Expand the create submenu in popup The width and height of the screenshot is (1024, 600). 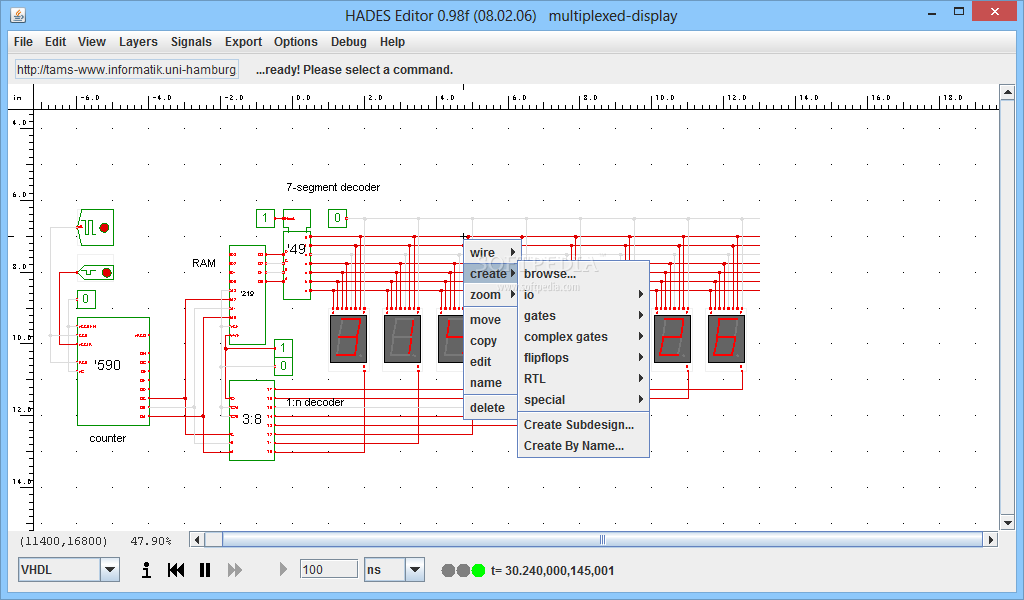(491, 274)
